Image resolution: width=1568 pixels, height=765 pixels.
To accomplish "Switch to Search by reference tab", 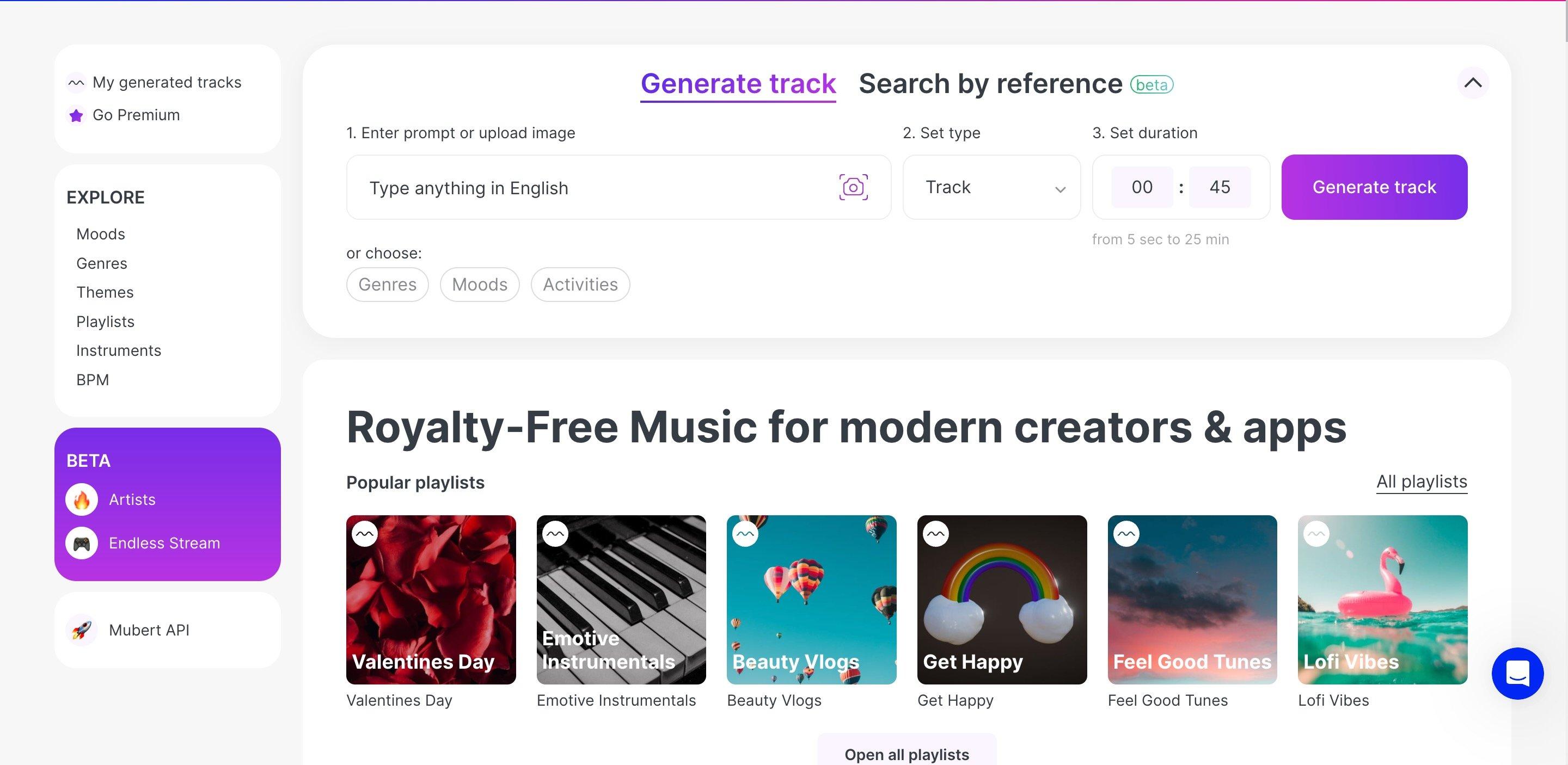I will click(x=990, y=83).
